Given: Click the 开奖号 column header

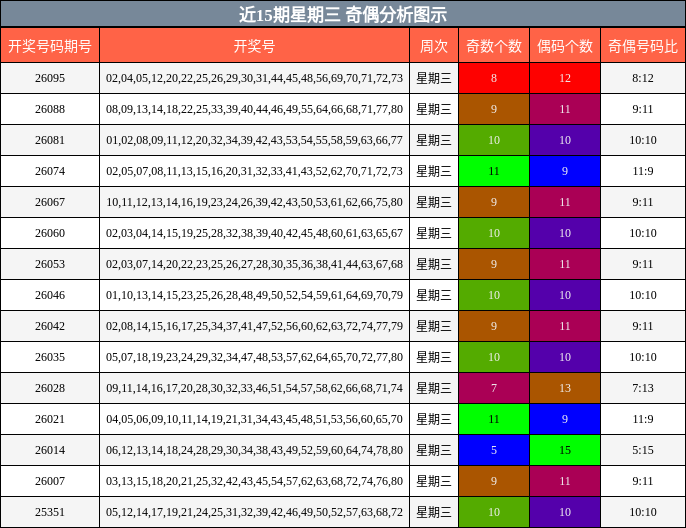Looking at the screenshot, I should (x=254, y=45).
